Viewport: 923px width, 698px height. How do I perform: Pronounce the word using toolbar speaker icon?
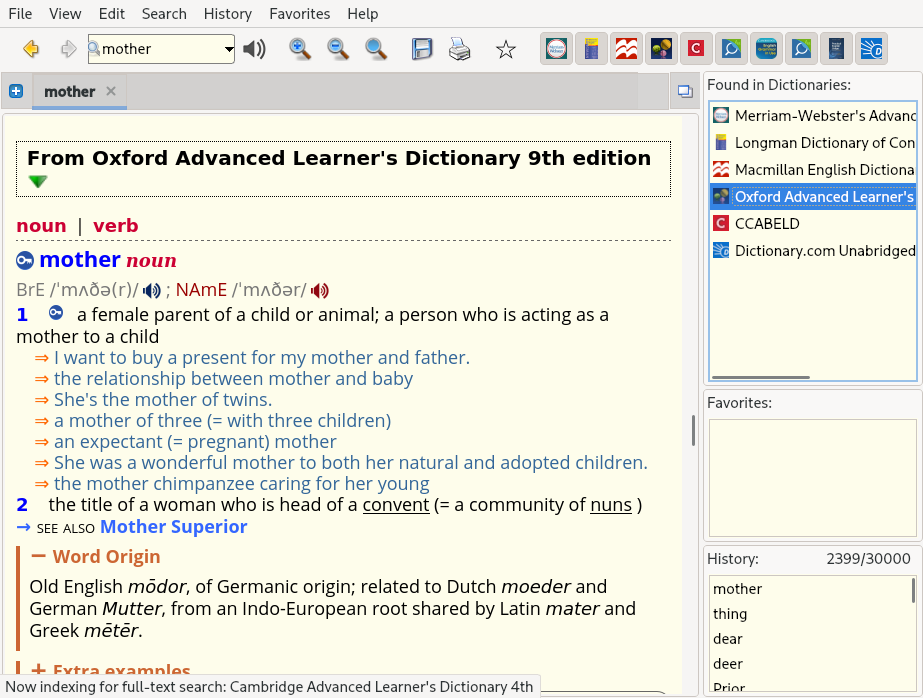pos(254,49)
